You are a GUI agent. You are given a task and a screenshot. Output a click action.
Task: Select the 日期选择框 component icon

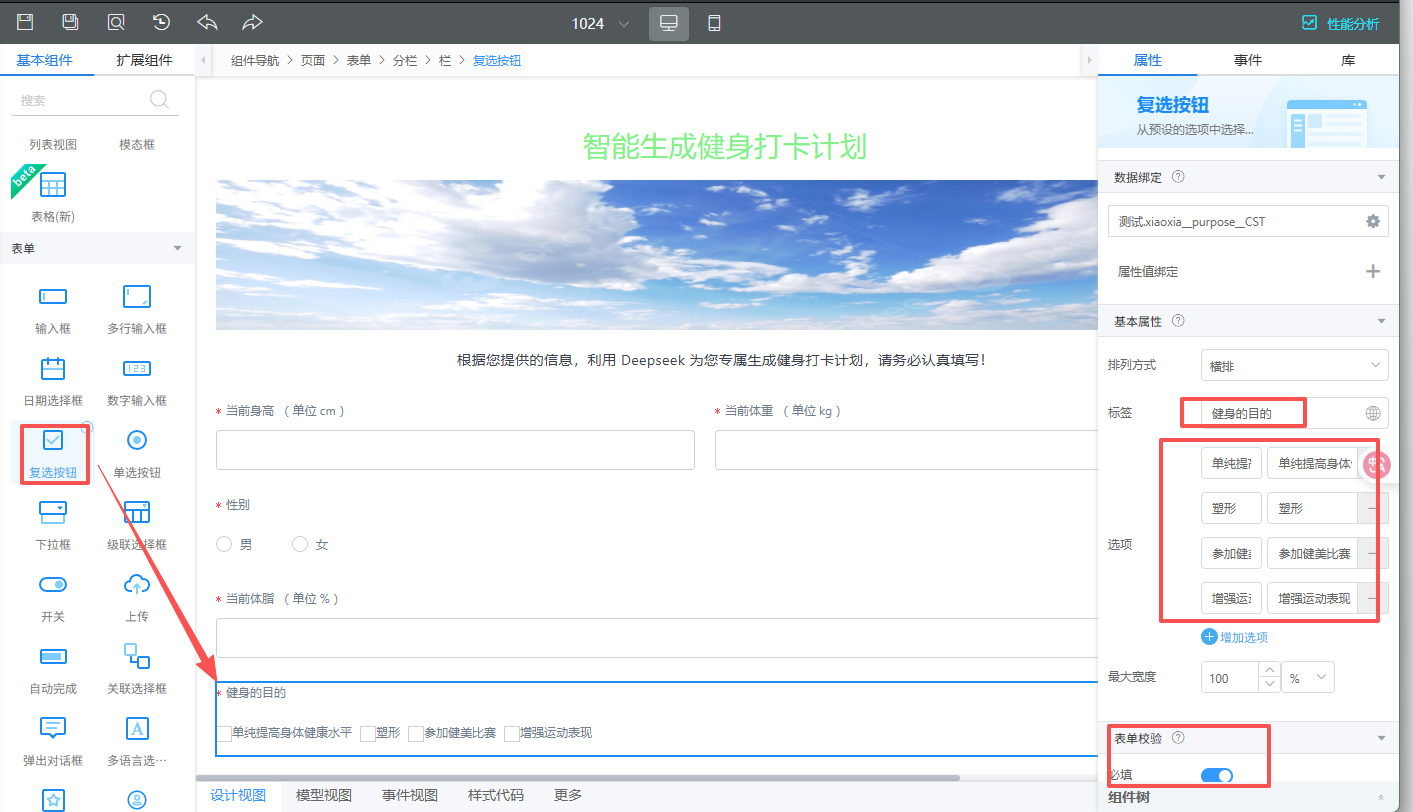click(53, 369)
